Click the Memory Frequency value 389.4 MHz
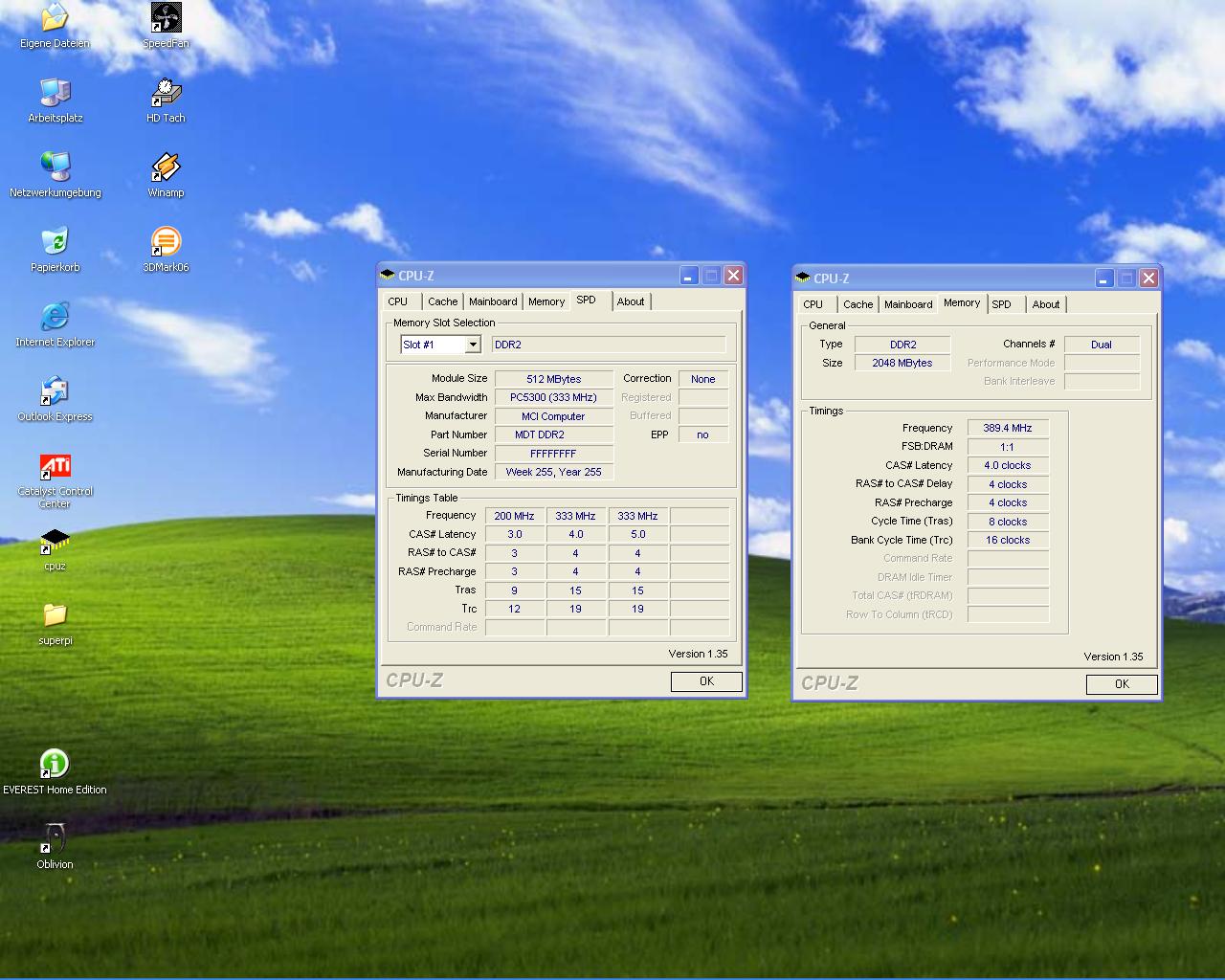 tap(1008, 428)
